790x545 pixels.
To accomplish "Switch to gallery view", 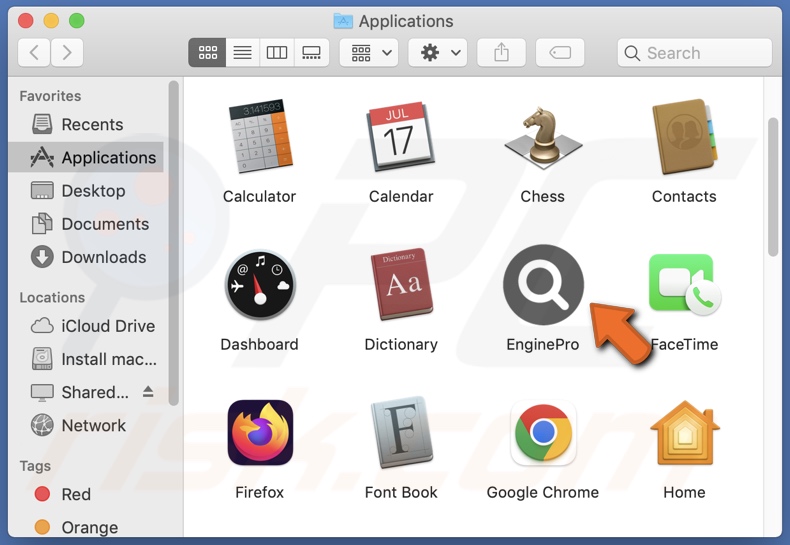I will coord(311,52).
